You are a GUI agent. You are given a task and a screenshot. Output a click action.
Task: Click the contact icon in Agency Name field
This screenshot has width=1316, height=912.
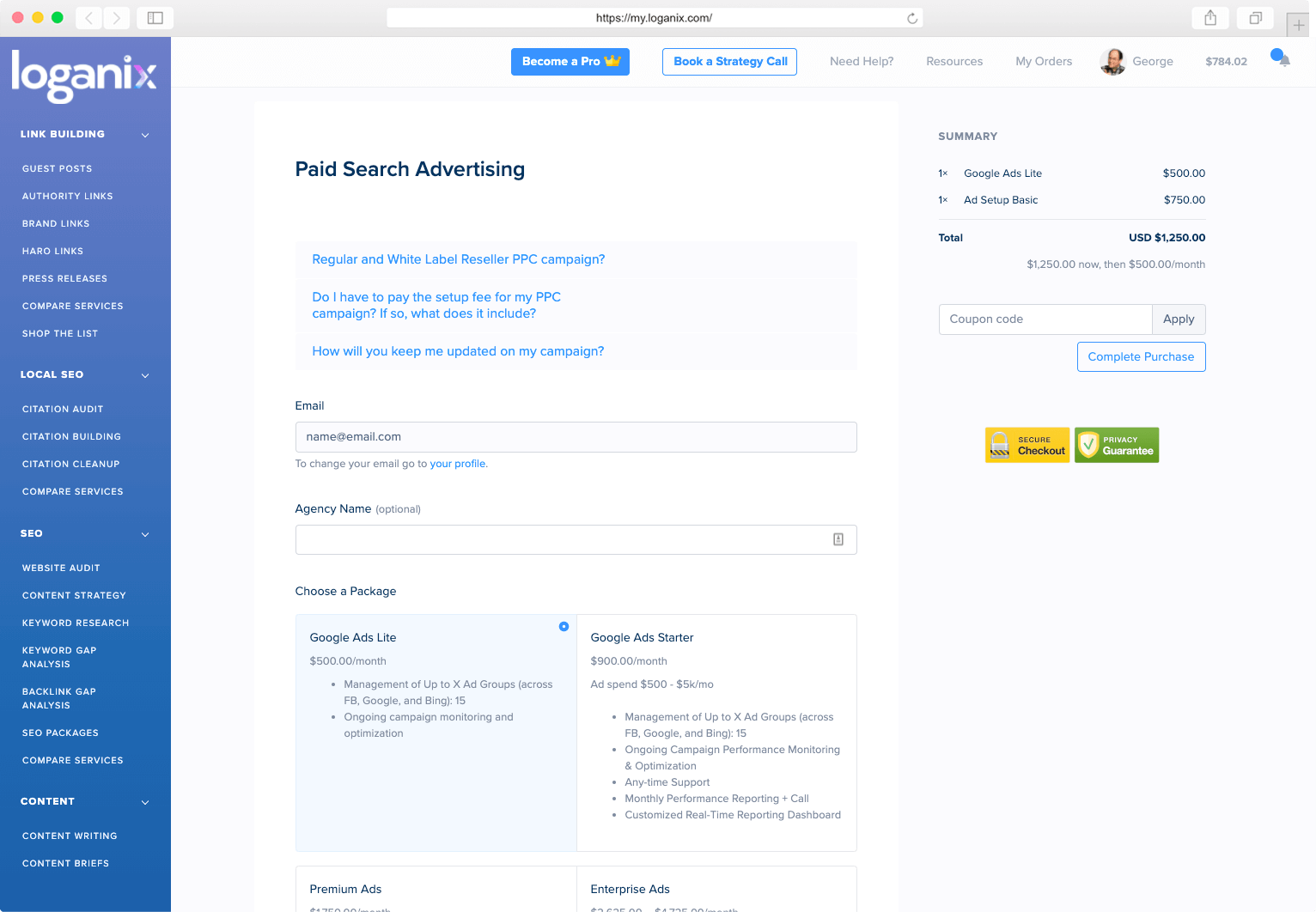(838, 539)
